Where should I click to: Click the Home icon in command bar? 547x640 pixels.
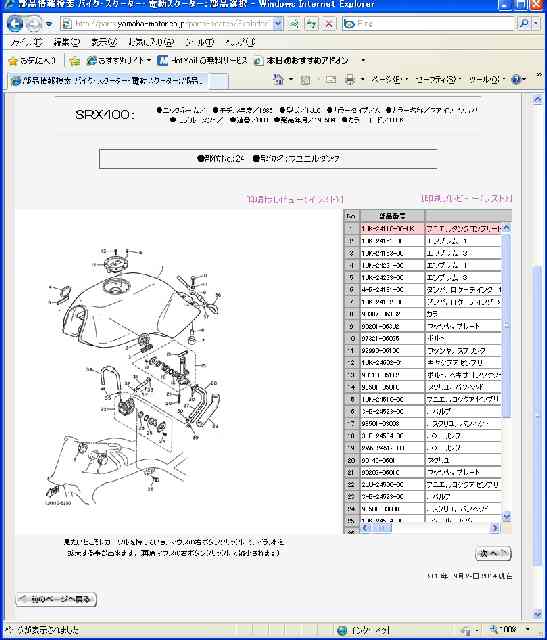point(278,79)
